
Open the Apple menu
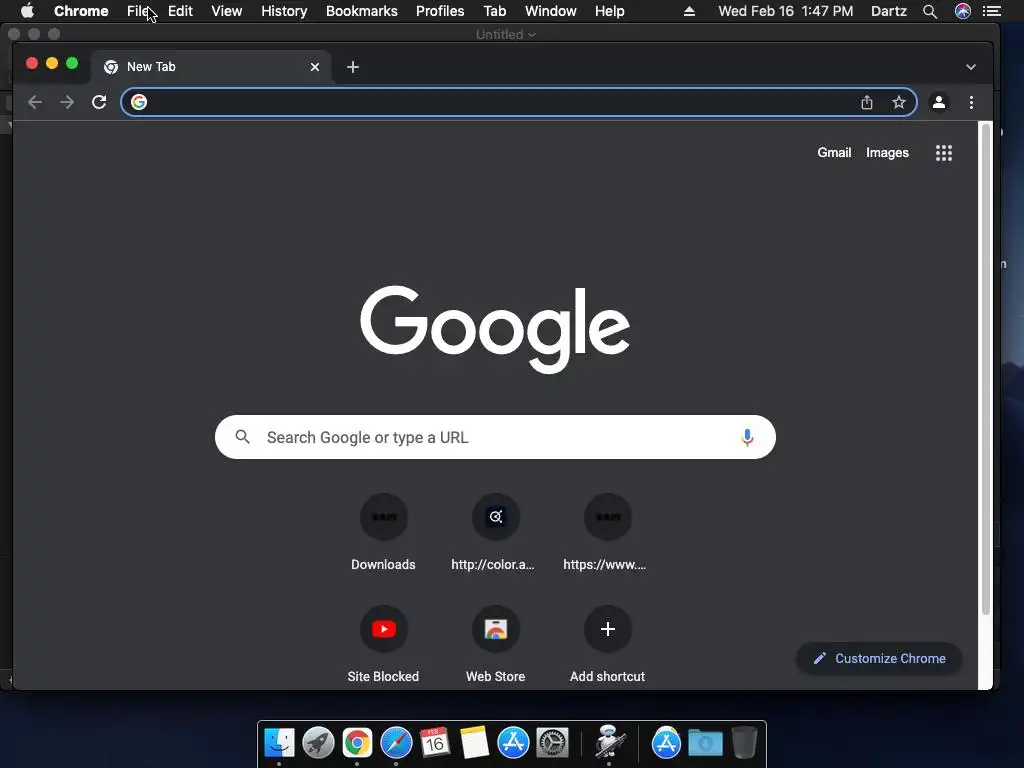27,11
